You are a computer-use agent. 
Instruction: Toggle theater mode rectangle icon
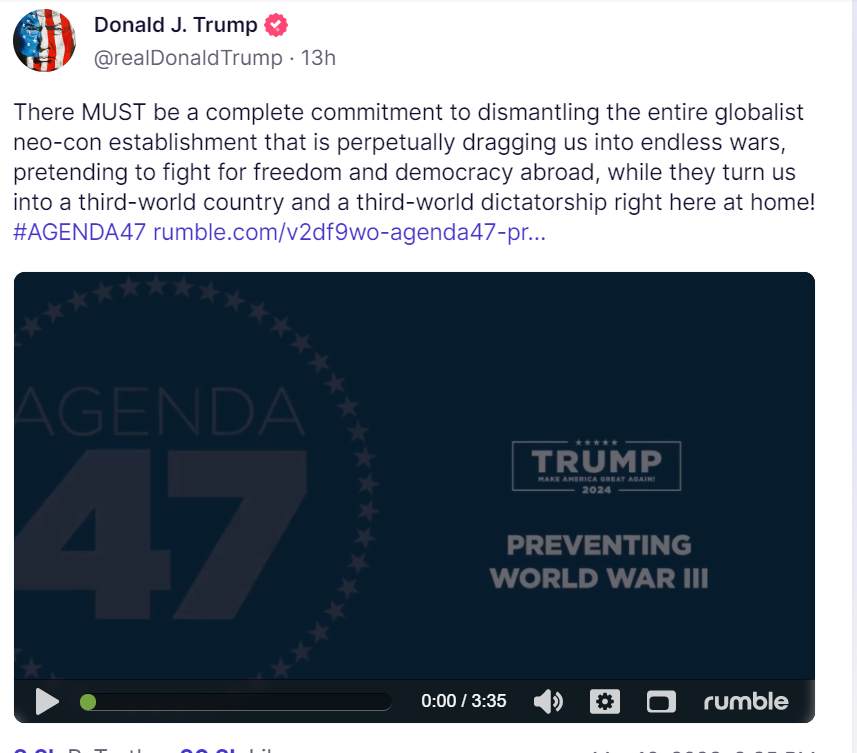661,702
